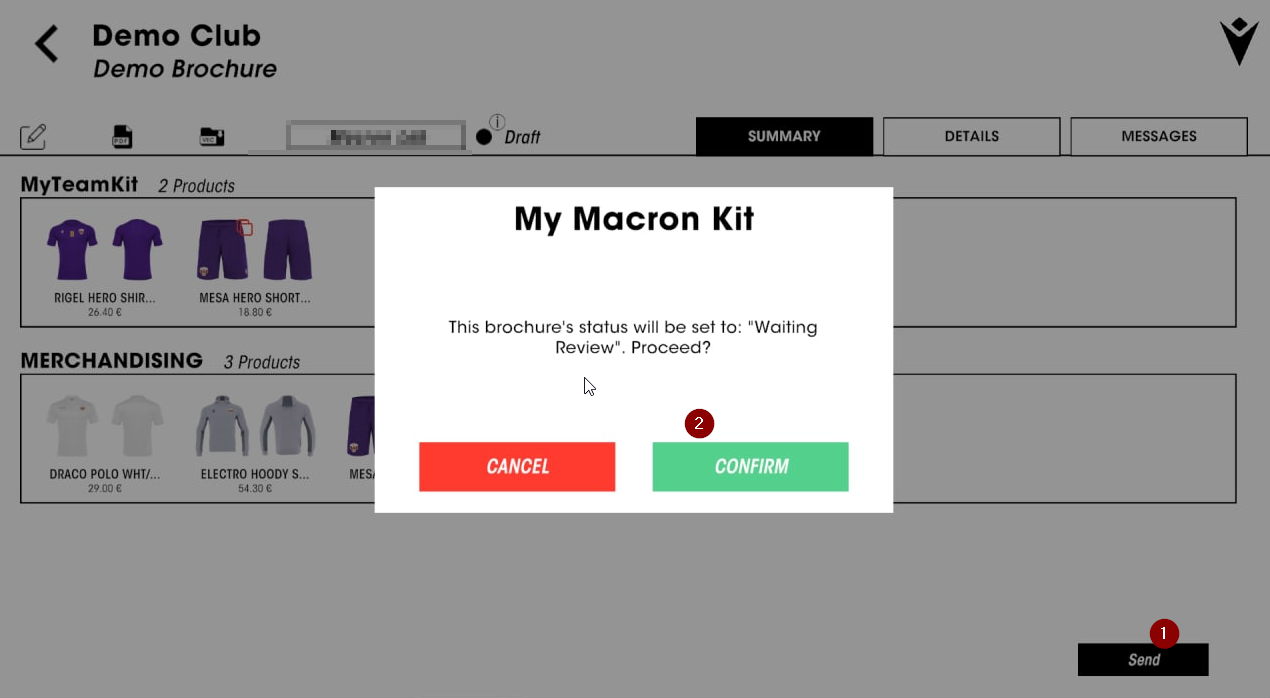
Task: Click the Macron logo icon
Action: pyautogui.click(x=1238, y=41)
